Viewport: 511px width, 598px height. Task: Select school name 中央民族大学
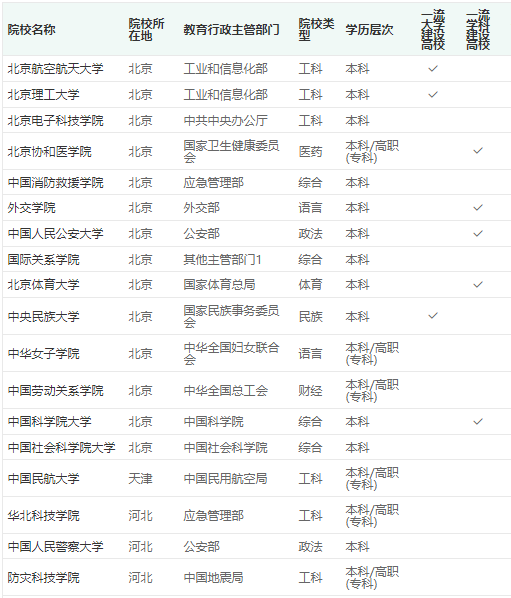(x=43, y=316)
